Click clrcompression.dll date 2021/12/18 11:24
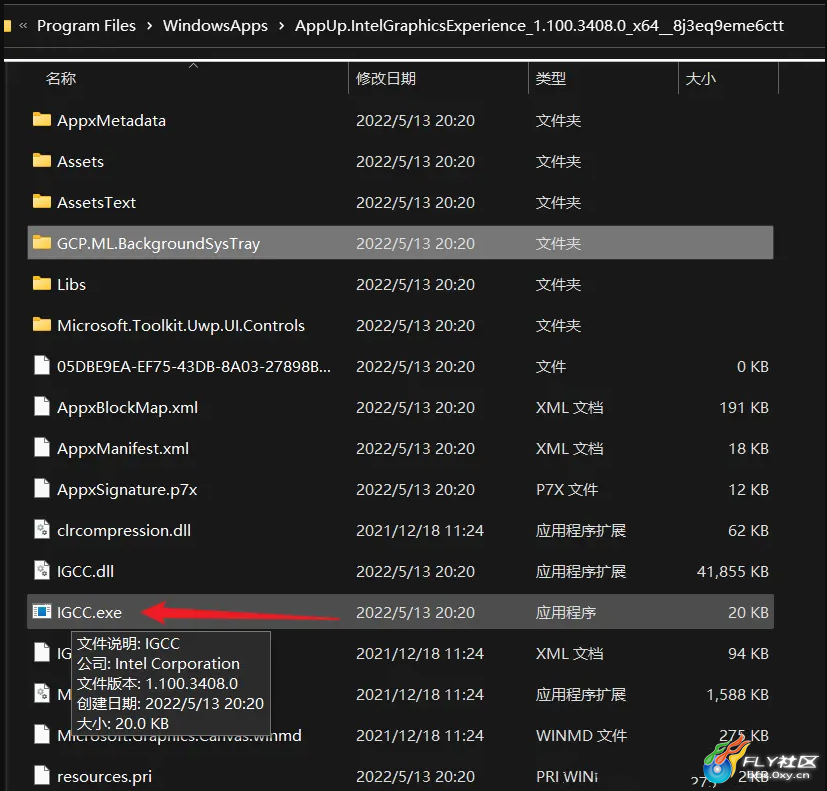827x791 pixels. point(419,530)
